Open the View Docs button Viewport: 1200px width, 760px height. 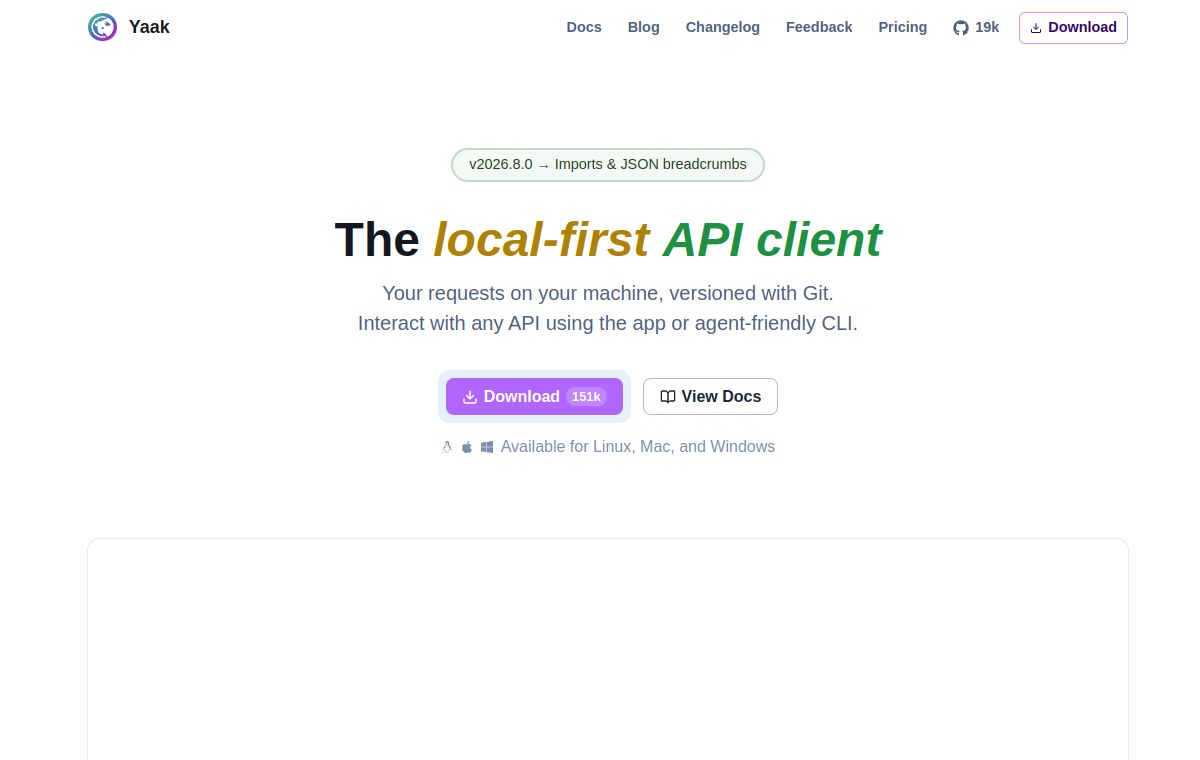tap(710, 397)
